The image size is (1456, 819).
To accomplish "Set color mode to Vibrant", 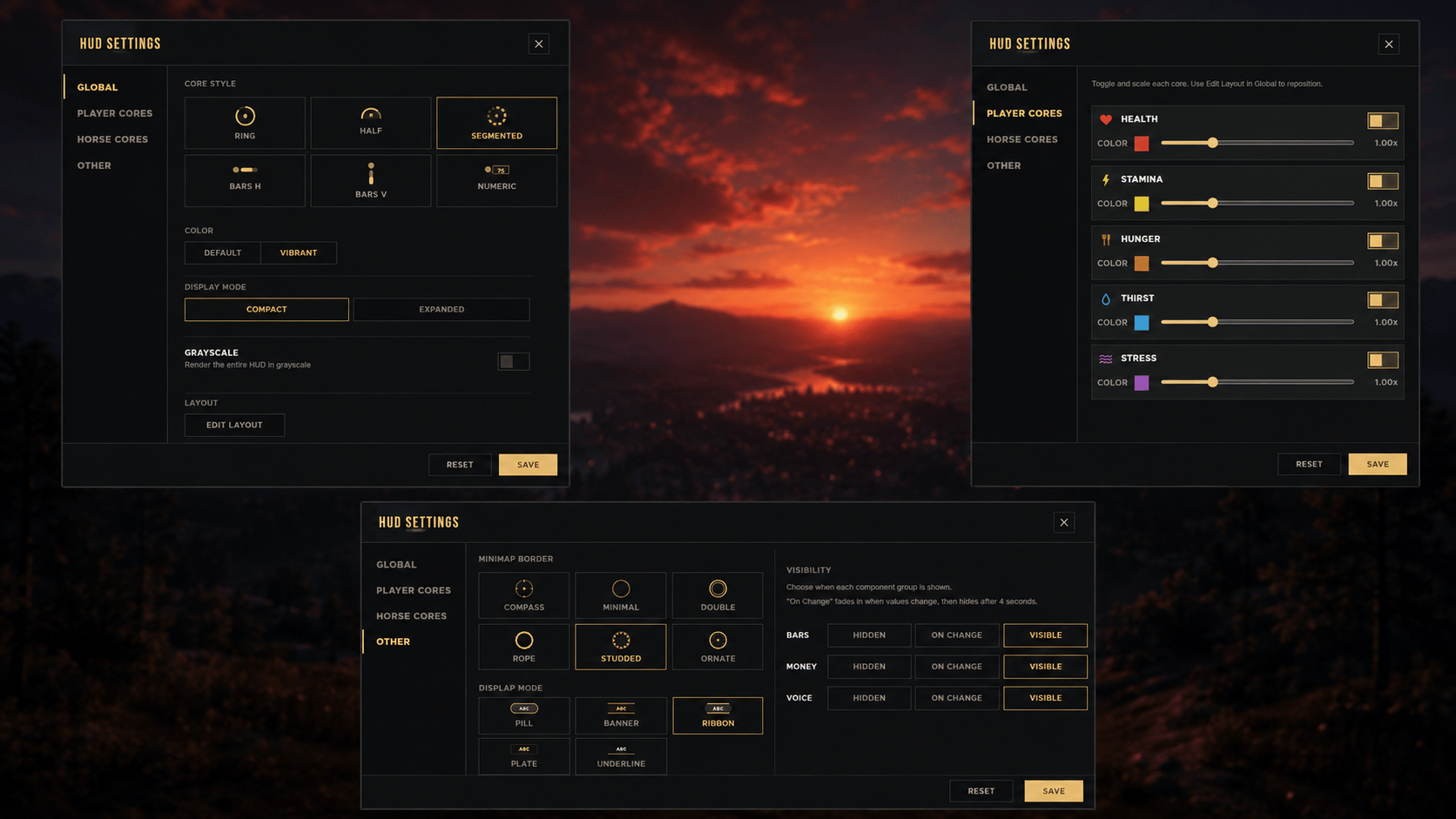I will pyautogui.click(x=299, y=252).
